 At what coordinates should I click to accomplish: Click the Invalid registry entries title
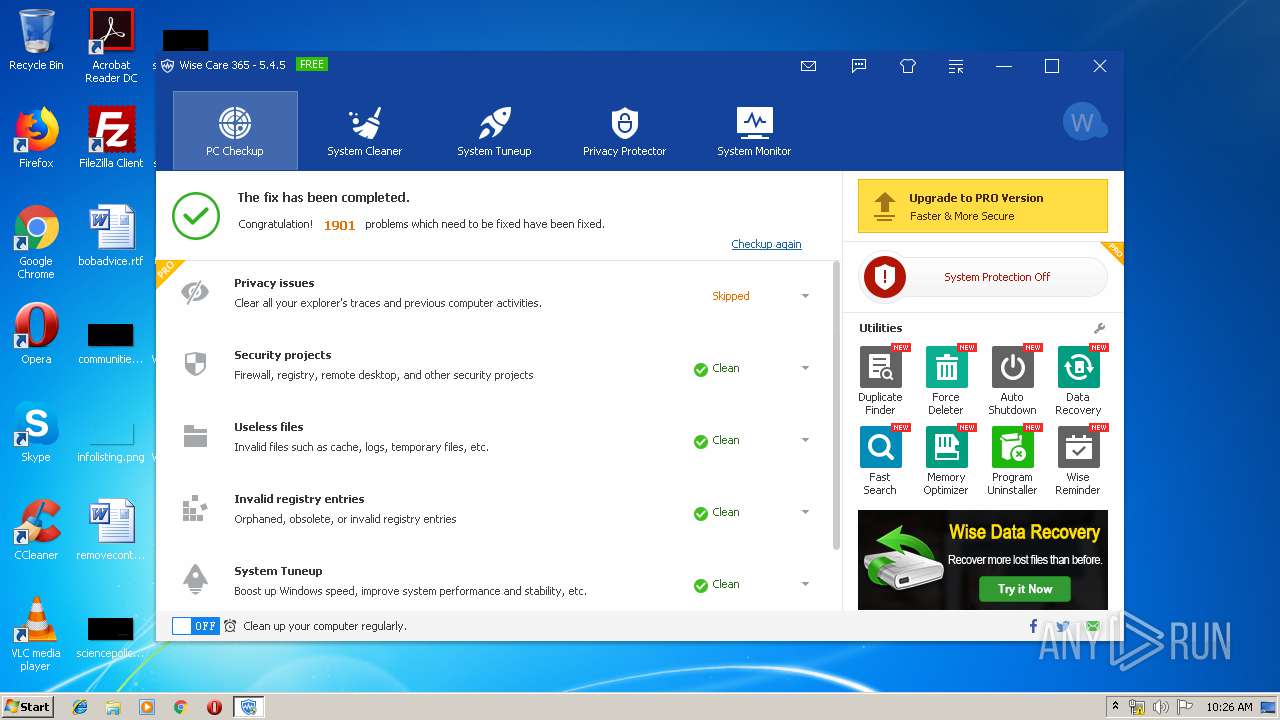pos(299,499)
